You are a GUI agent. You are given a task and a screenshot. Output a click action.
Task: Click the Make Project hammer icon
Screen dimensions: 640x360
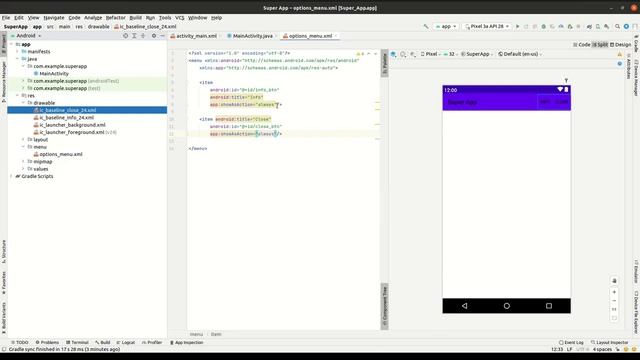pos(426,27)
